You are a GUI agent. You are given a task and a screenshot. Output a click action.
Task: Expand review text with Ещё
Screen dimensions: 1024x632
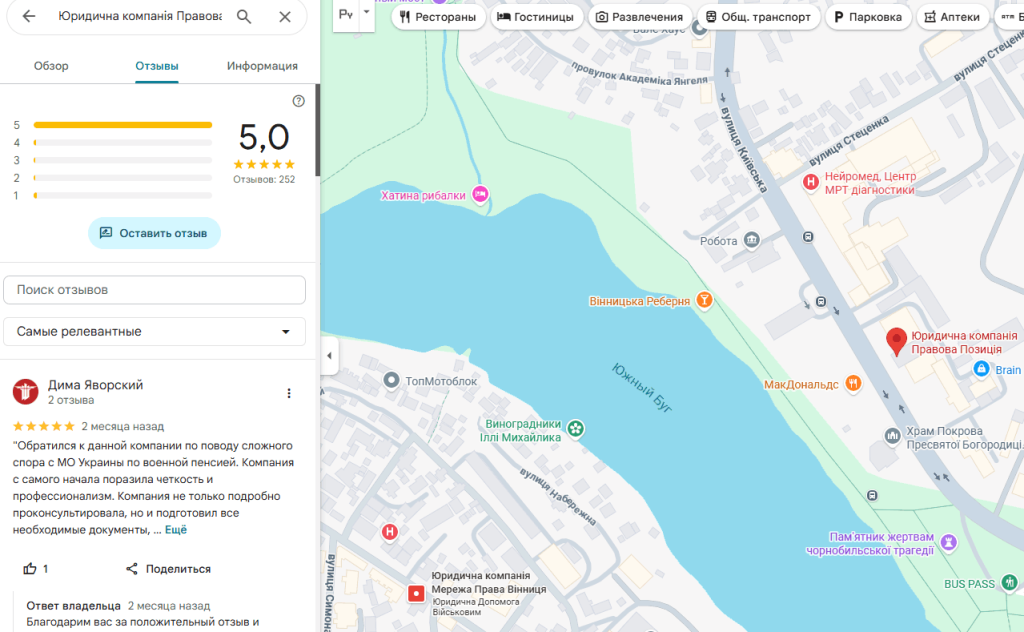click(176, 529)
